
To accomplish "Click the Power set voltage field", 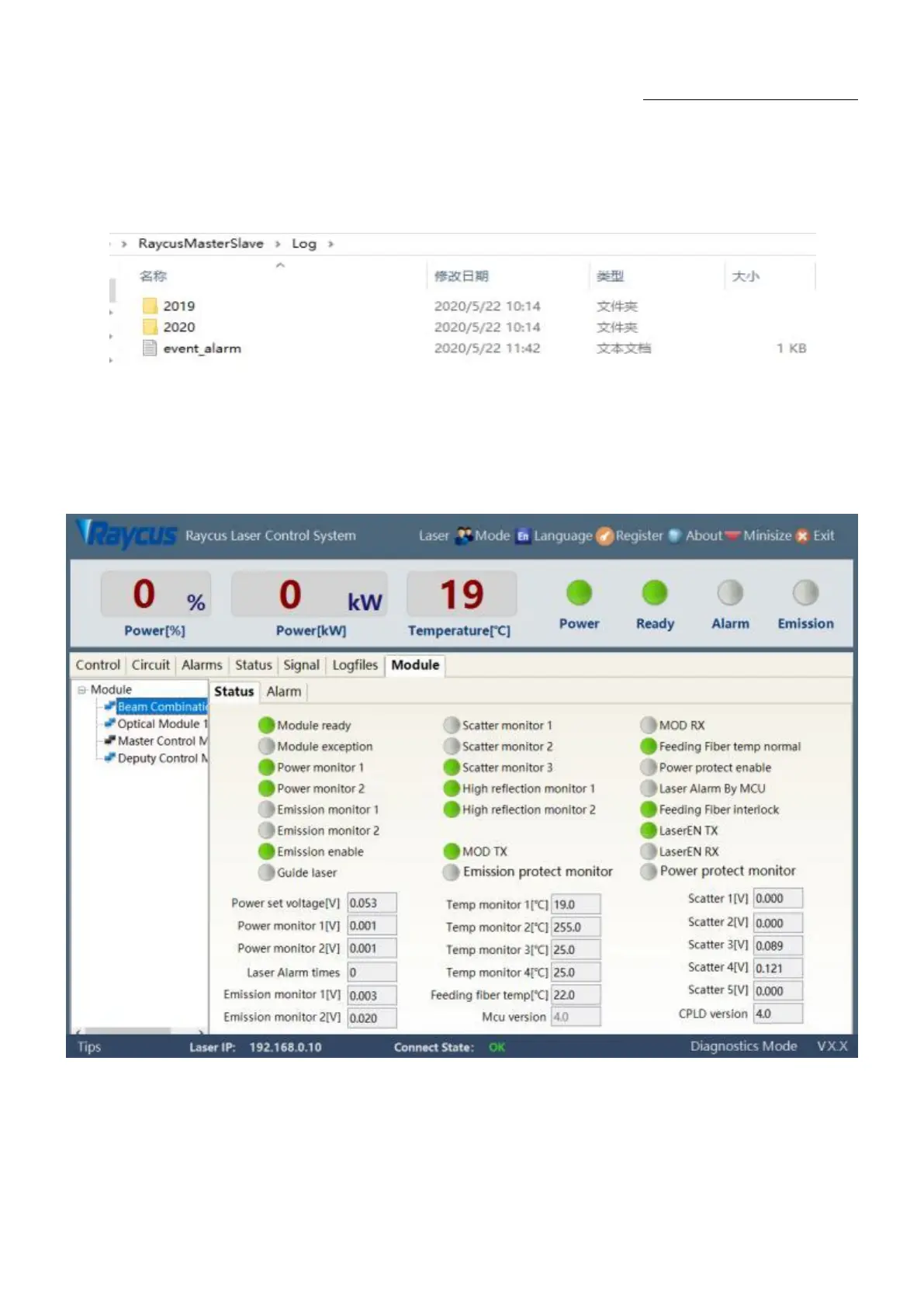I will [x=372, y=903].
